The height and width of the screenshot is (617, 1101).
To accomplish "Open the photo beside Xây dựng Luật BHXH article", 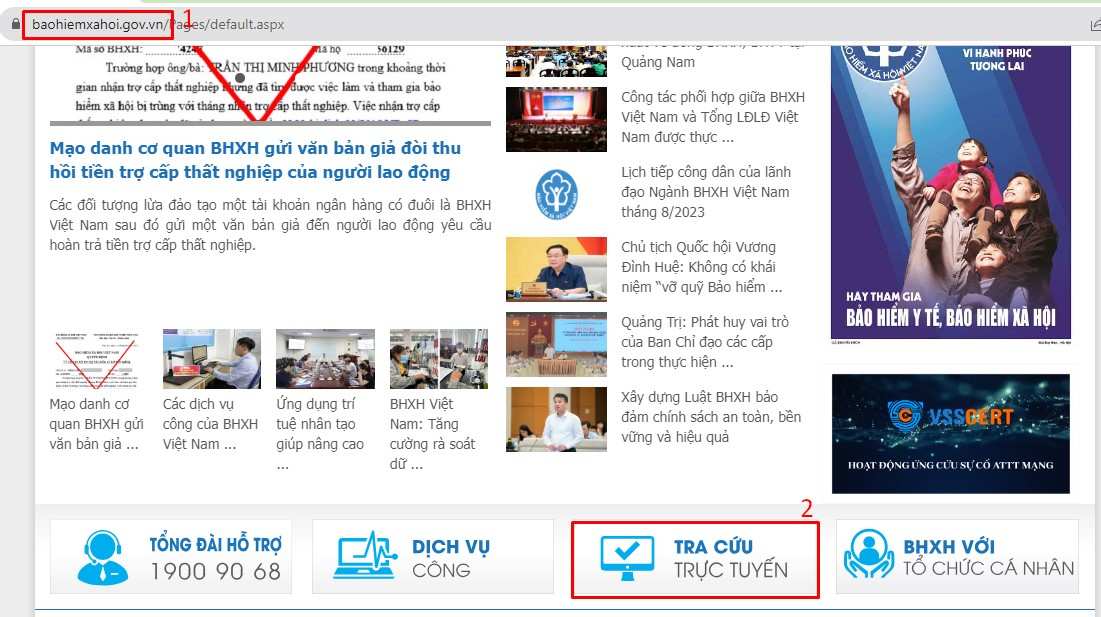I will tap(556, 419).
